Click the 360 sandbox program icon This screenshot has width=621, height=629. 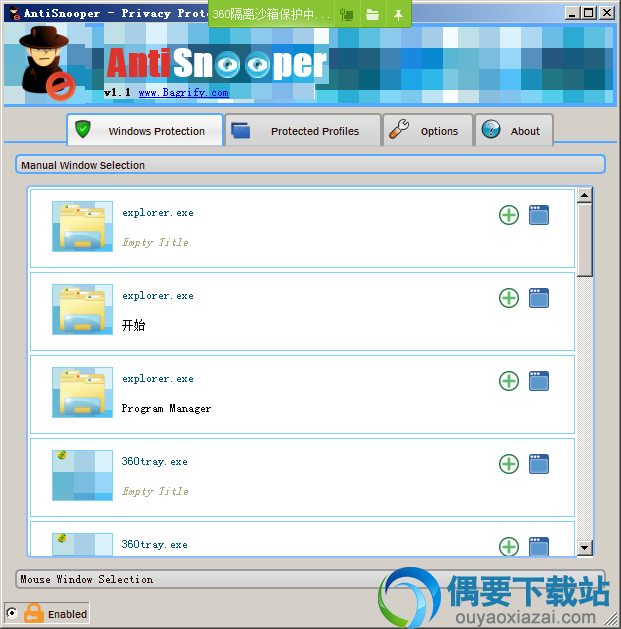click(347, 15)
